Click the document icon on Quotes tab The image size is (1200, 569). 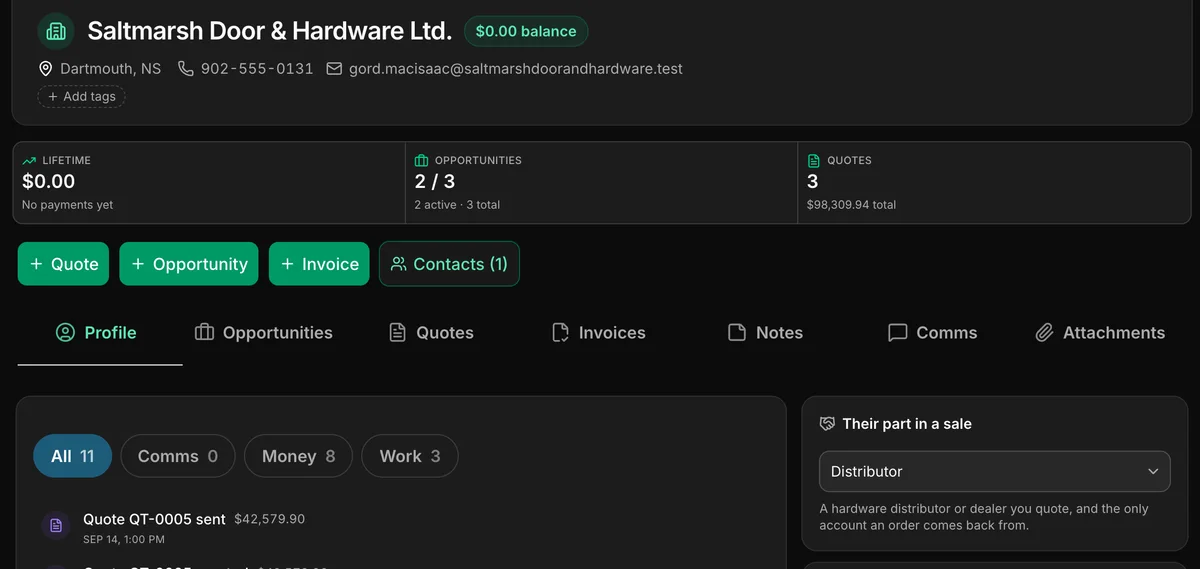tap(398, 333)
